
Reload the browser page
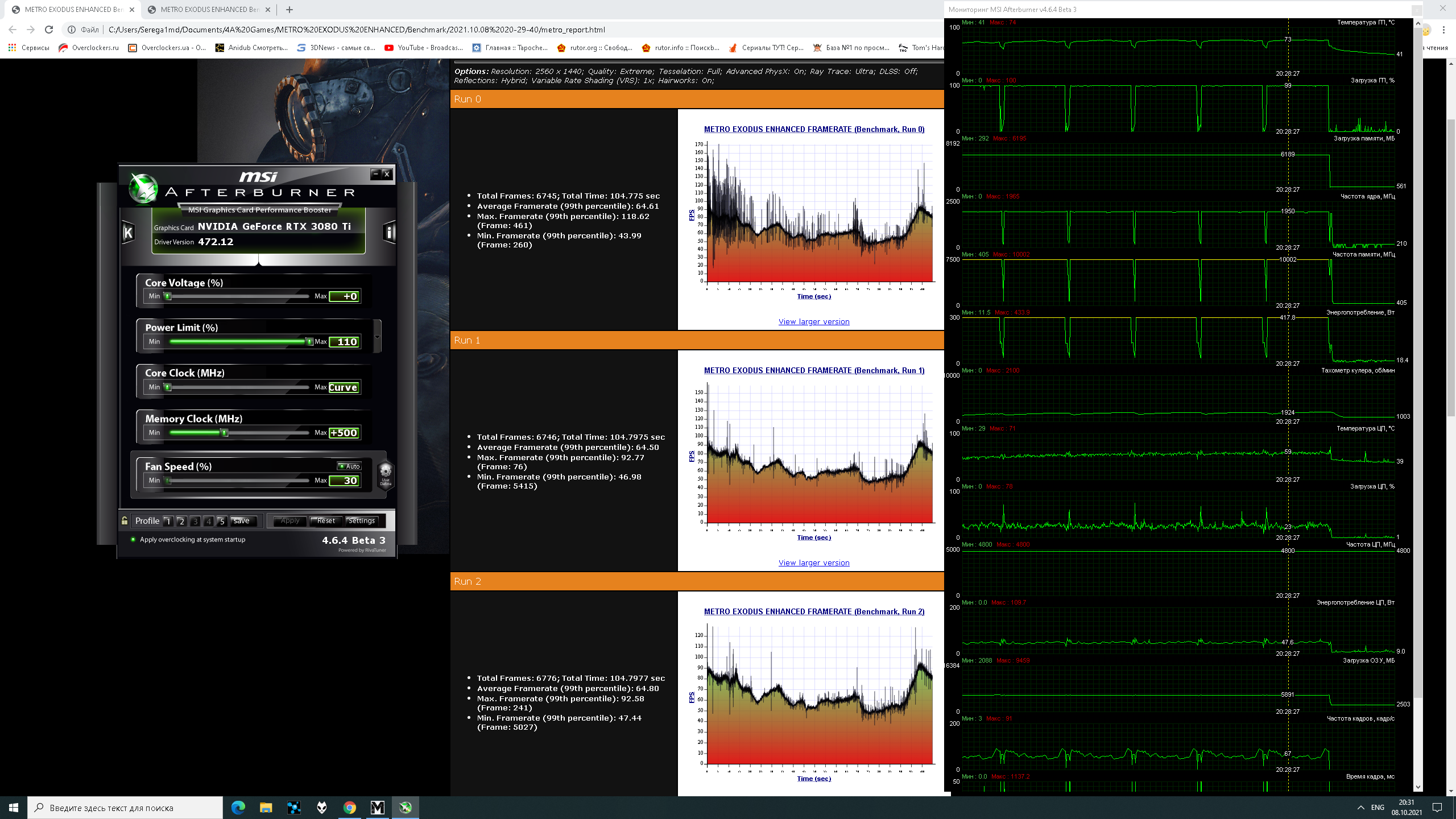pos(49,30)
